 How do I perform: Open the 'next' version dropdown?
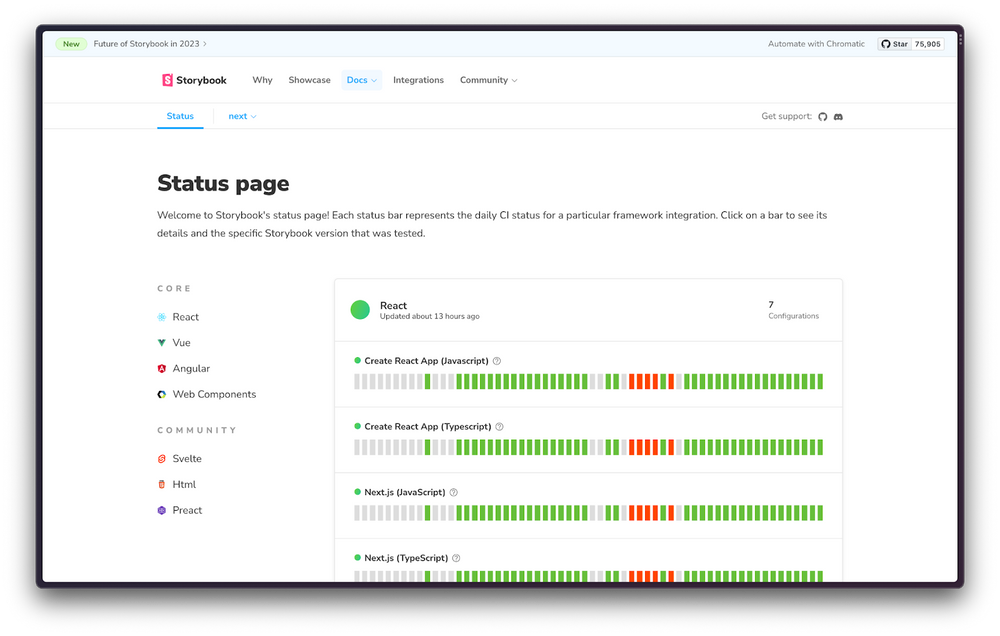click(x=242, y=117)
